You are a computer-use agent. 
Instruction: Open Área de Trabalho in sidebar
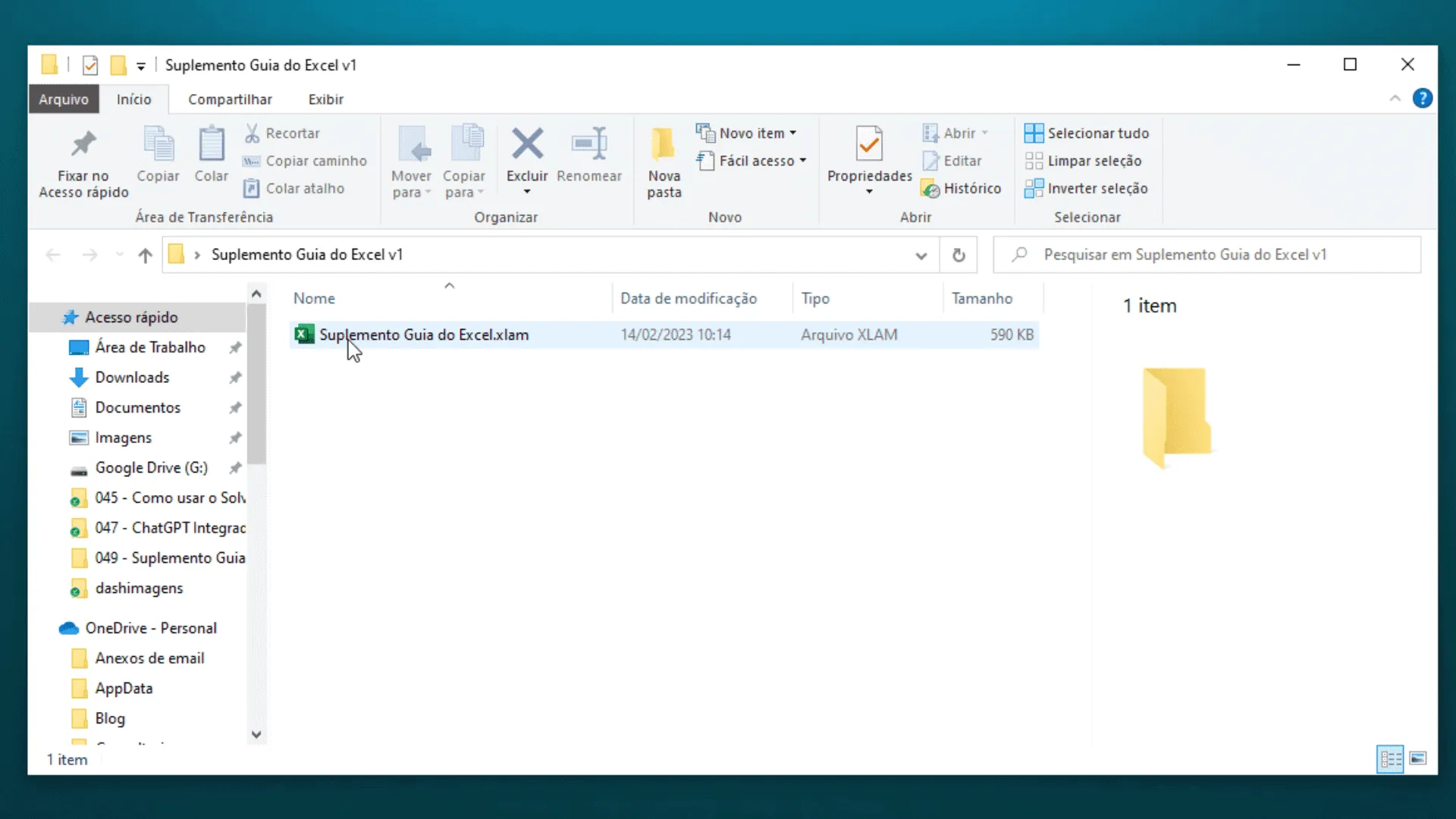(x=150, y=347)
